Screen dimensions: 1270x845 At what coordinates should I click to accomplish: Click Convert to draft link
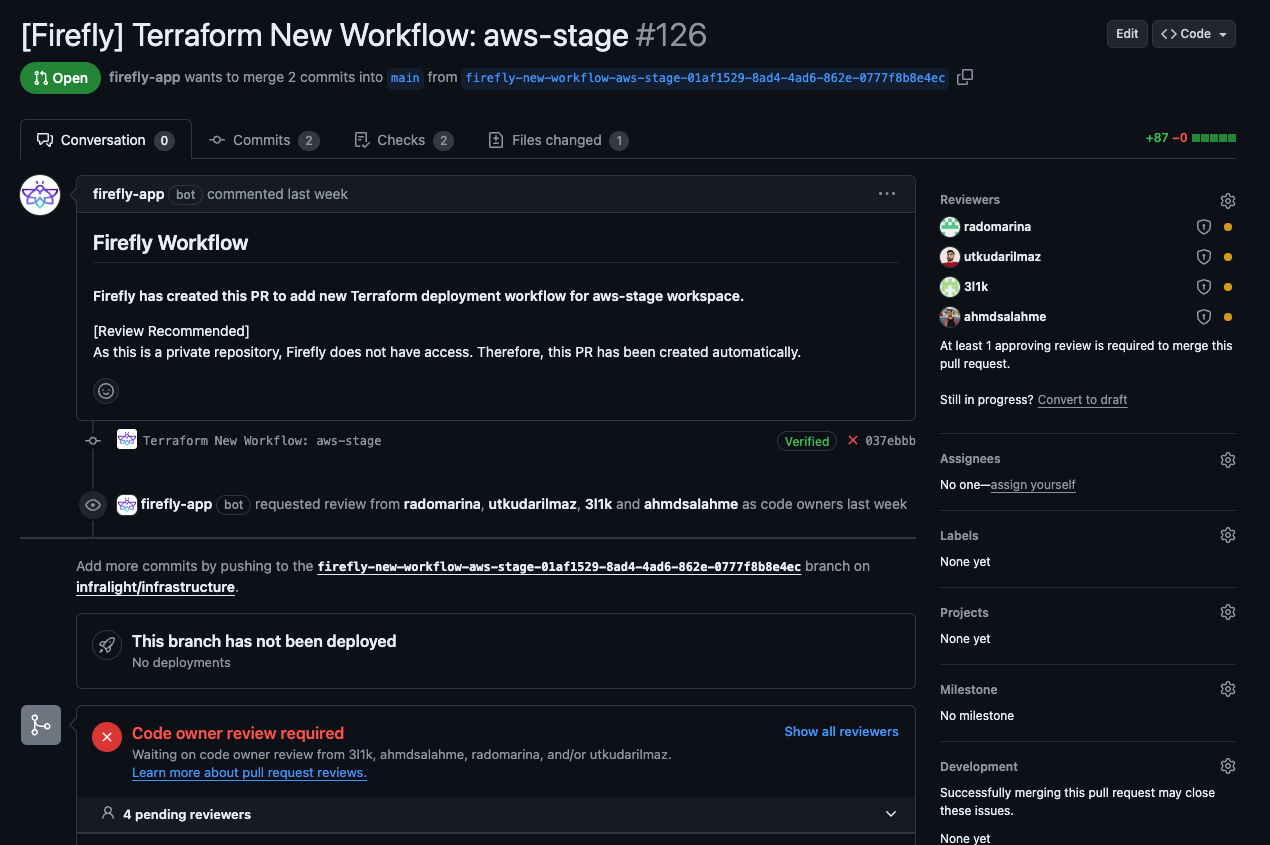[1082, 400]
